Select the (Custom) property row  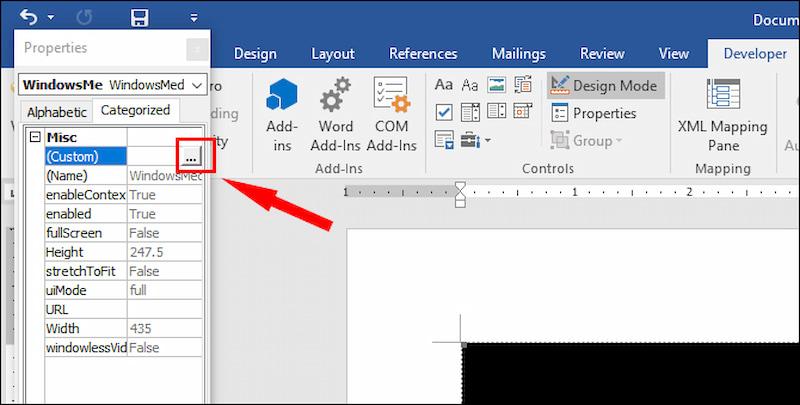85,156
